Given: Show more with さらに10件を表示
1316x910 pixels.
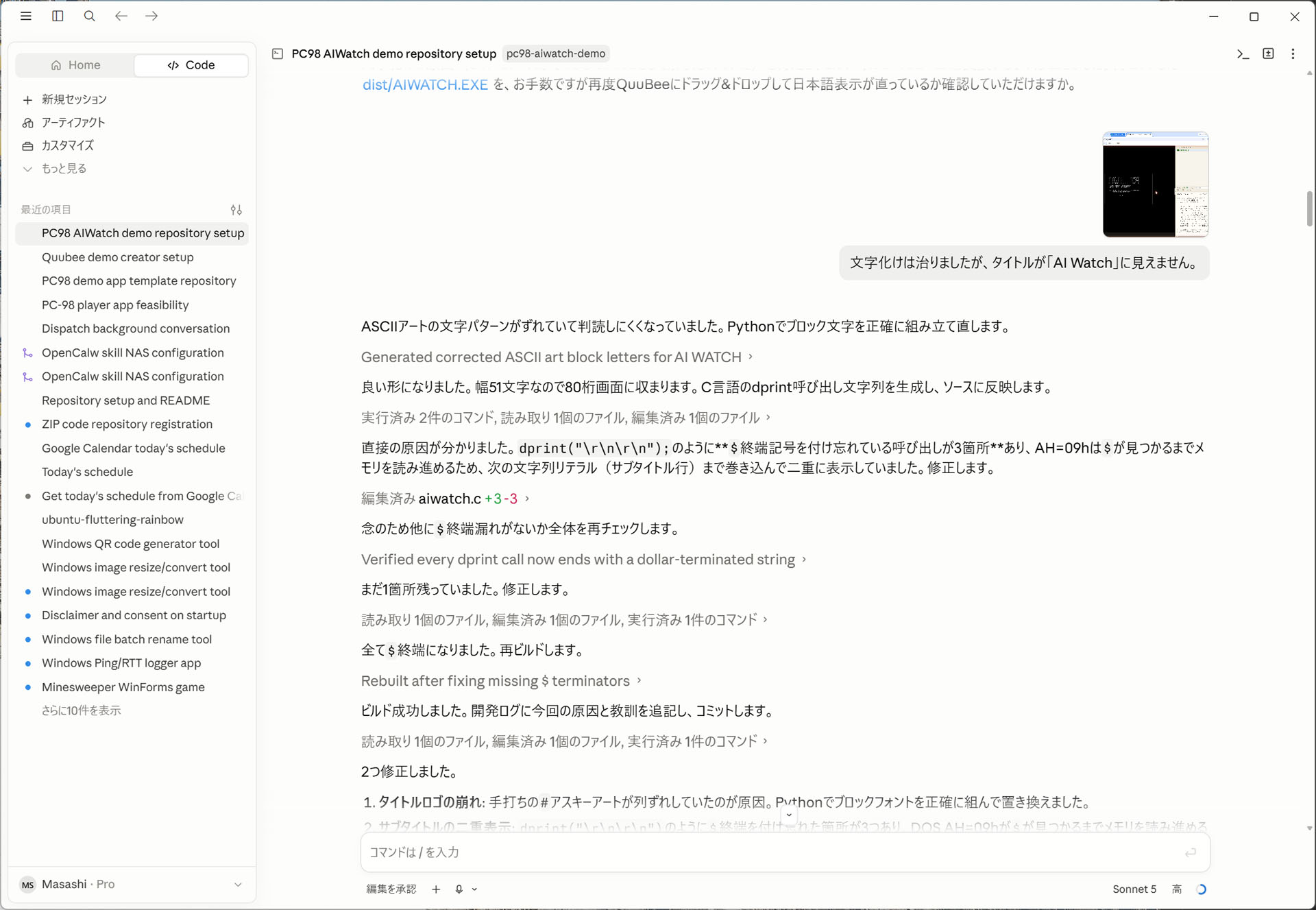Looking at the screenshot, I should point(81,711).
